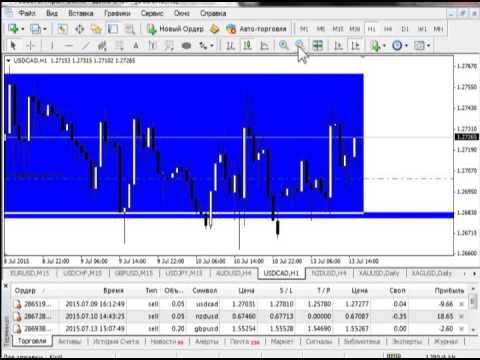Expand the Arrows dropdown arrow
Screen dimensions: 480x360
212,45
